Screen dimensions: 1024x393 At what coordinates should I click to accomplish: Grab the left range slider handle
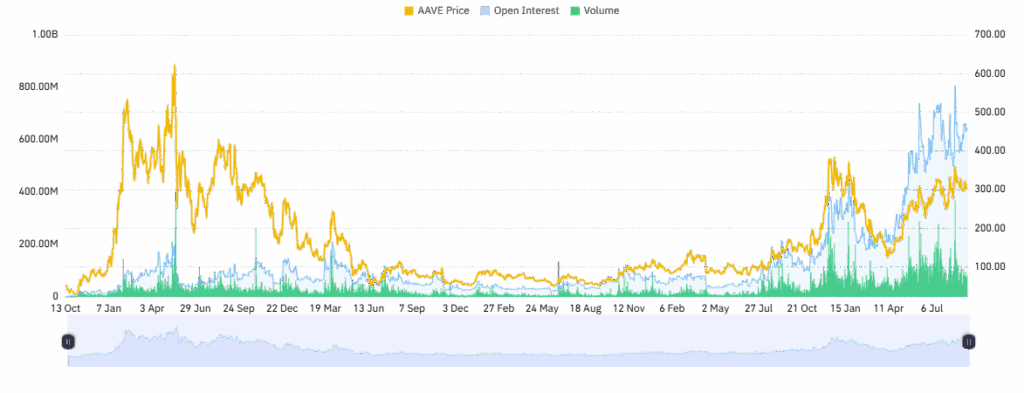point(68,341)
